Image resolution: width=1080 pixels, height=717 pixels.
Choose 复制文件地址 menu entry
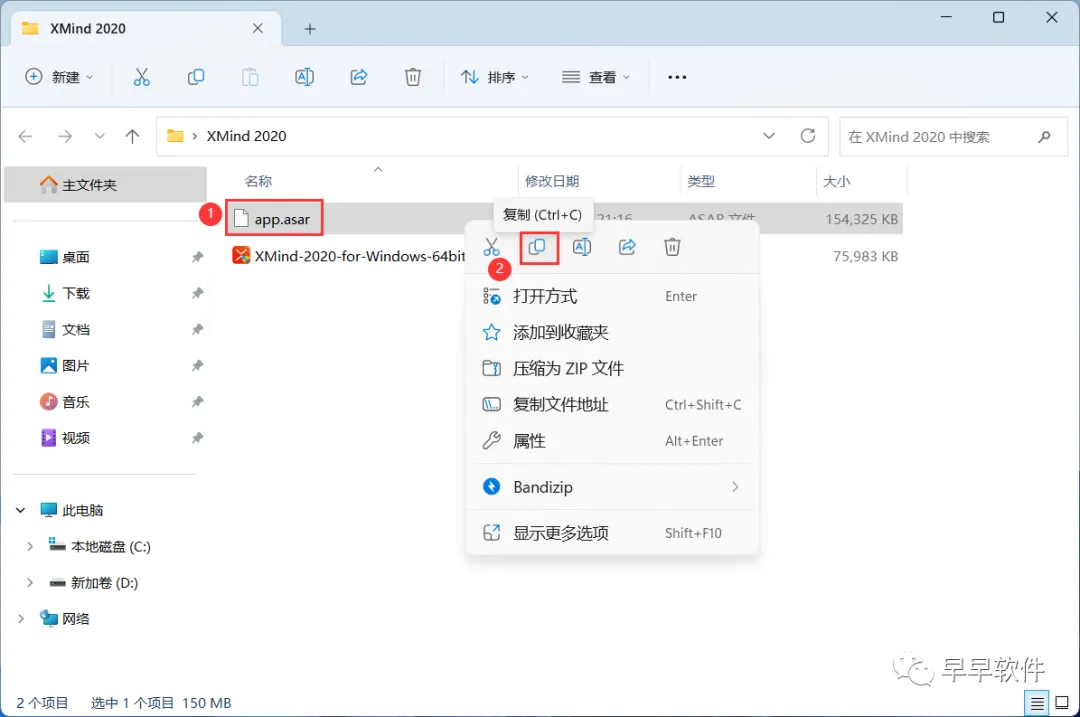point(612,404)
